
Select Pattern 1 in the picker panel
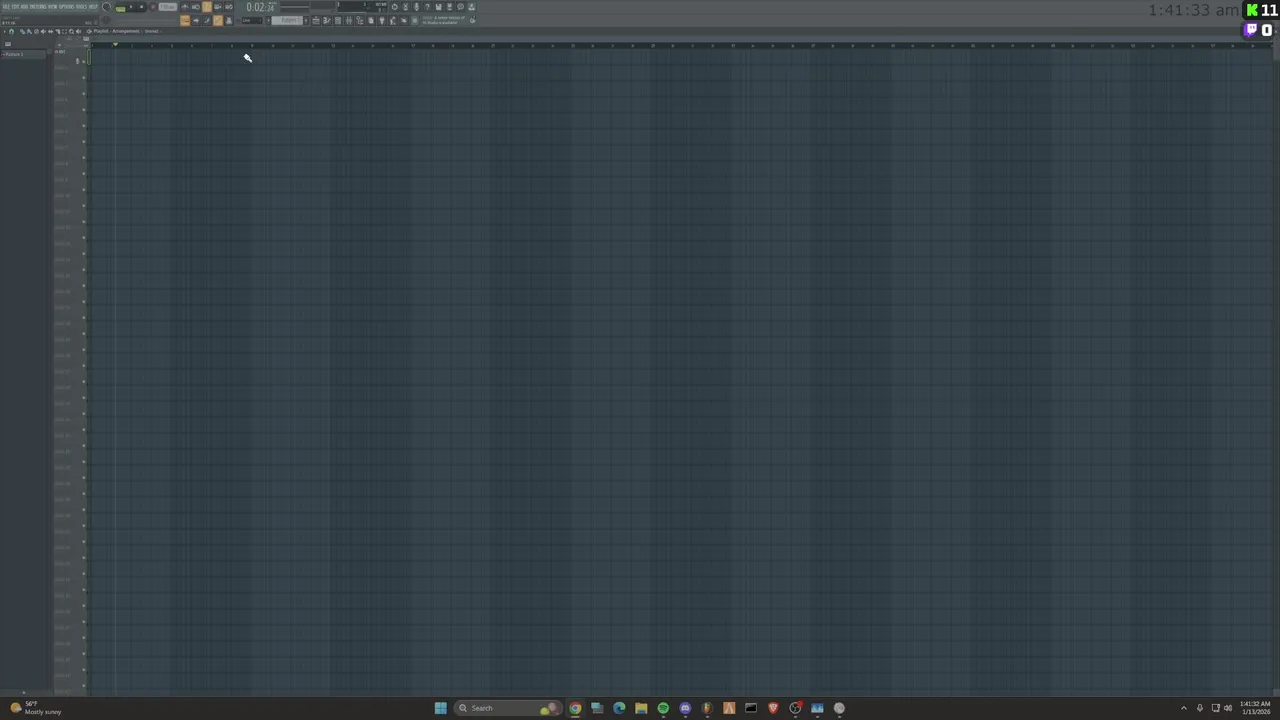pos(25,54)
